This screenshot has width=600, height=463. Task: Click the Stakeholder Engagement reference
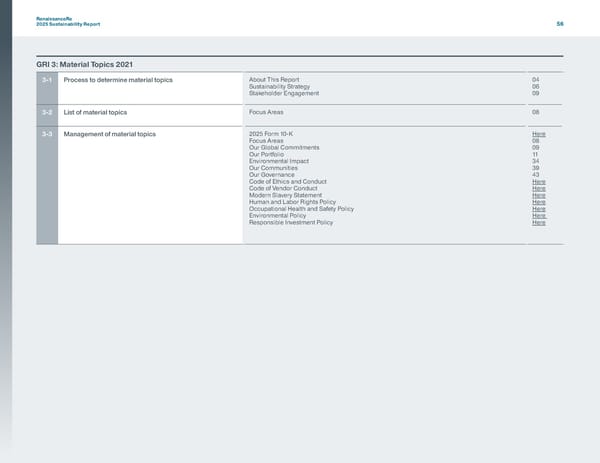point(284,93)
